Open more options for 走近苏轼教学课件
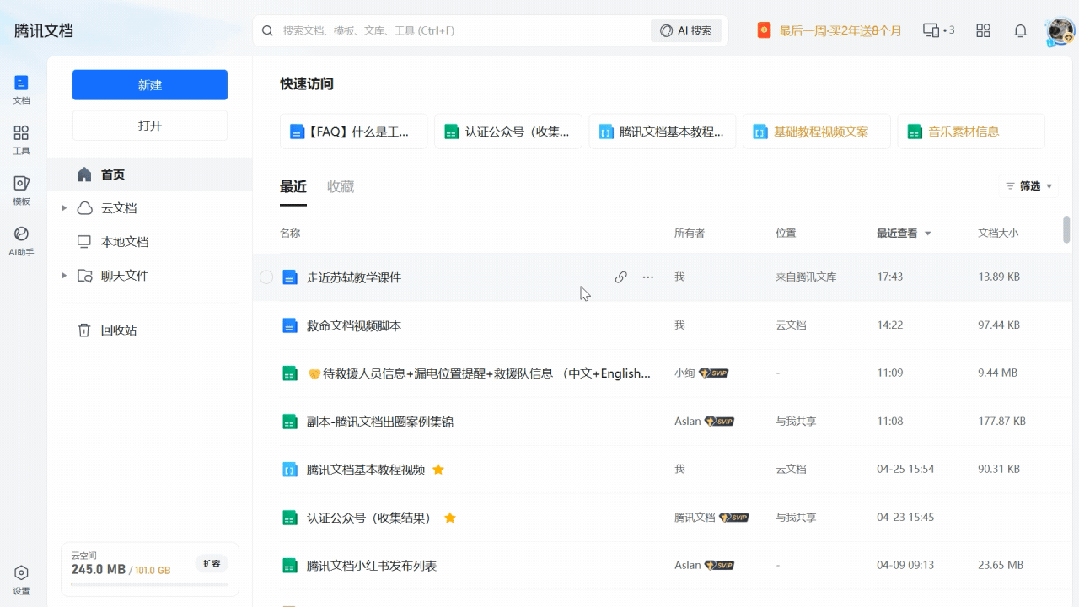 pos(647,277)
